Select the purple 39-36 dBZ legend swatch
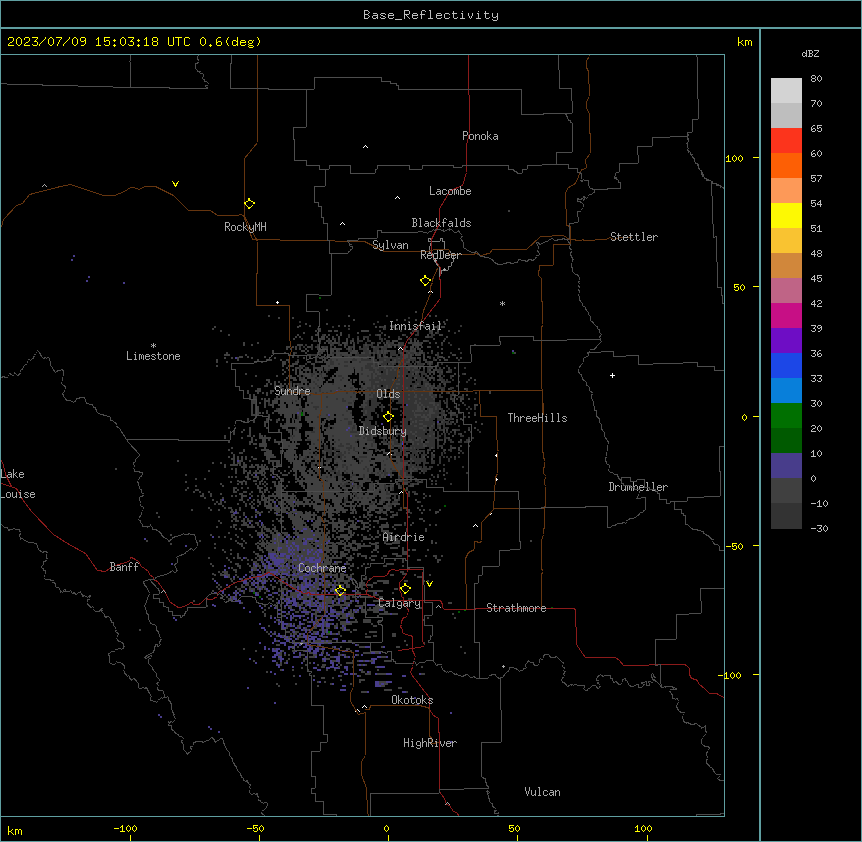The image size is (862, 842). [786, 340]
